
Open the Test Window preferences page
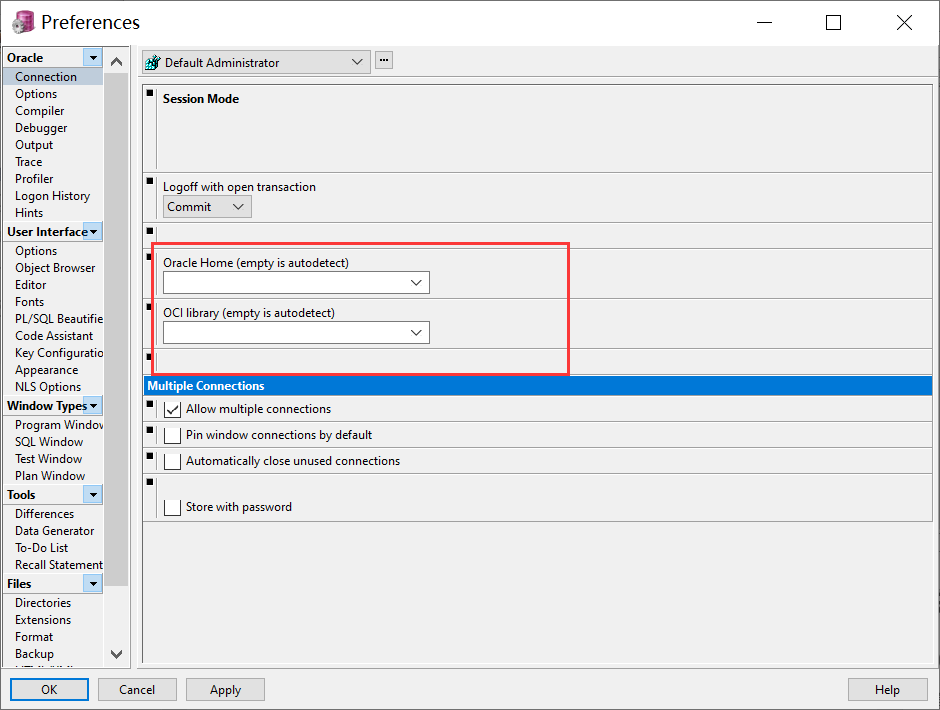49,459
